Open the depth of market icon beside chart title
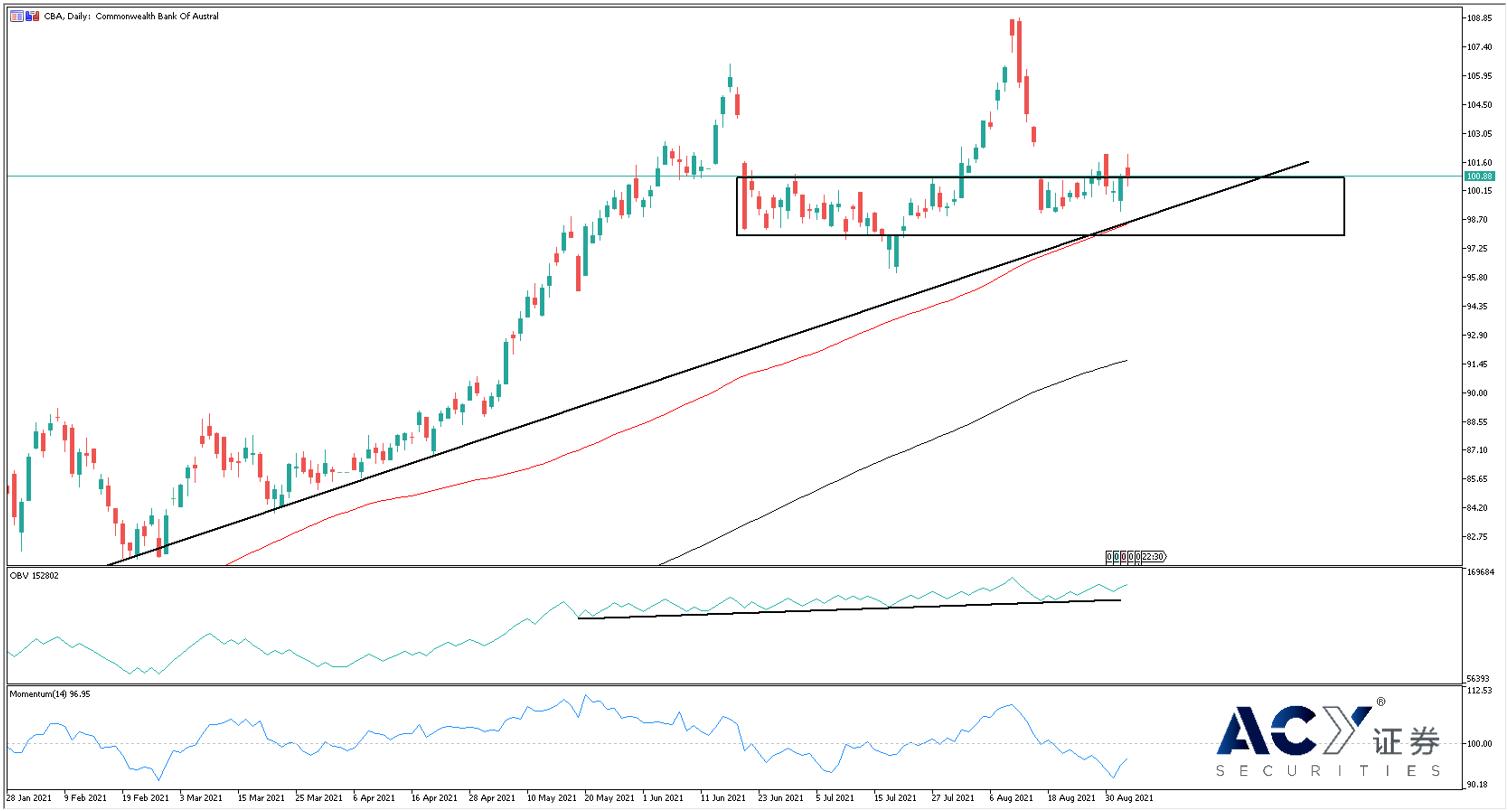Screen dimensions: 1508x811 click(x=32, y=16)
